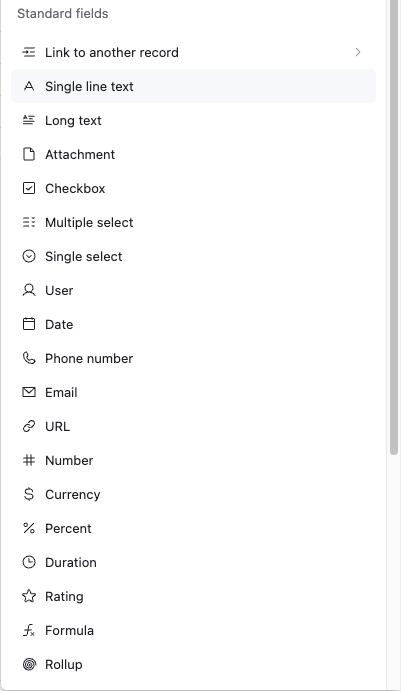The height and width of the screenshot is (691, 401).
Task: Select the User field type
Action: tap(193, 290)
